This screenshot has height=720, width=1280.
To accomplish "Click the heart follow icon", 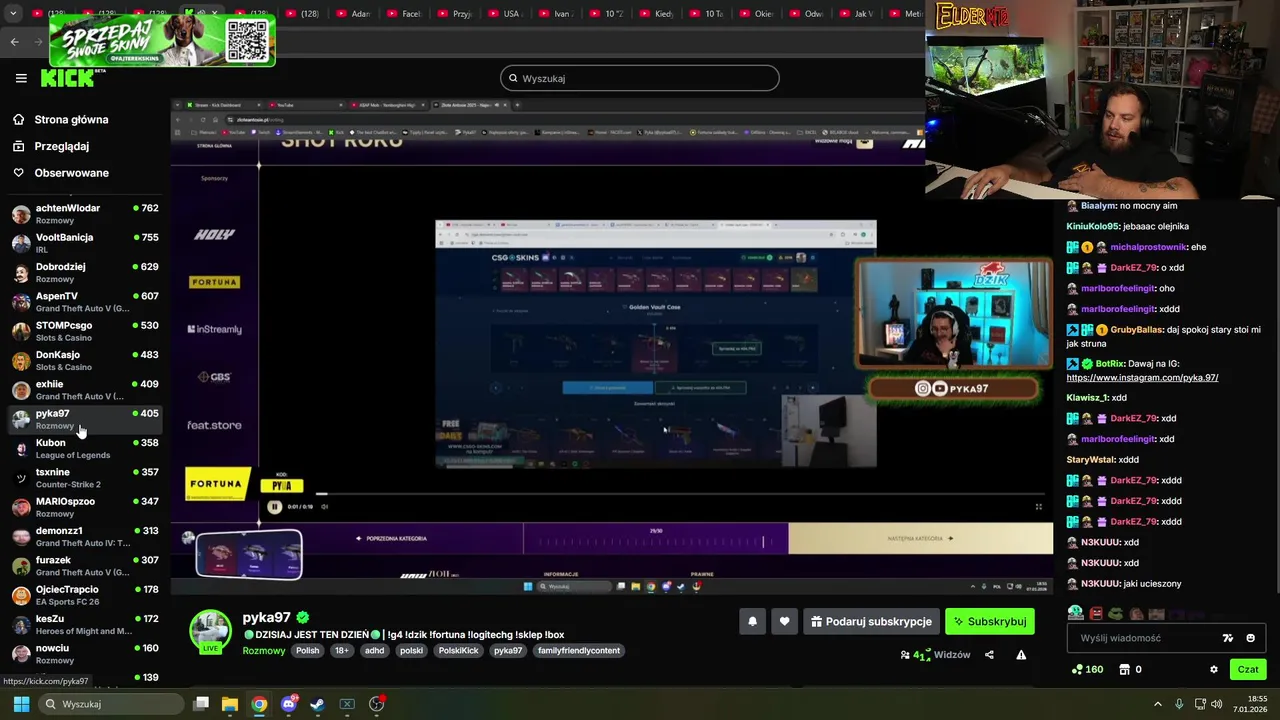I will 784,621.
